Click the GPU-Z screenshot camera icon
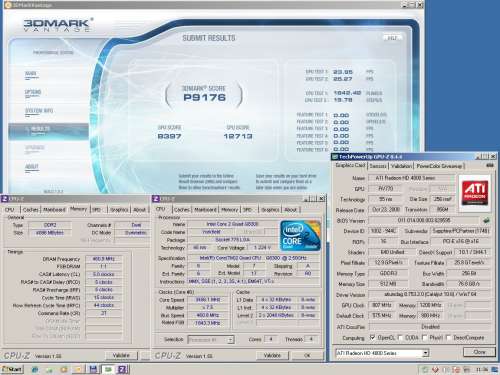500x375 pixels. click(490, 165)
